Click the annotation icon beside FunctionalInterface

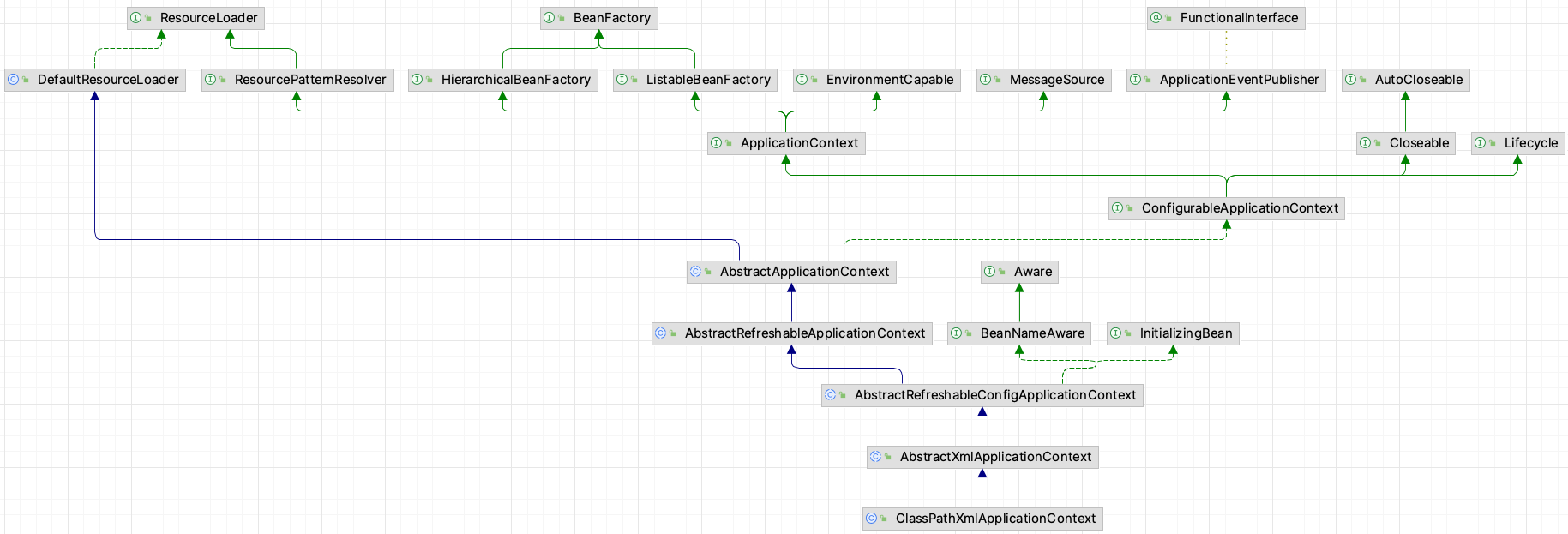1156,18
